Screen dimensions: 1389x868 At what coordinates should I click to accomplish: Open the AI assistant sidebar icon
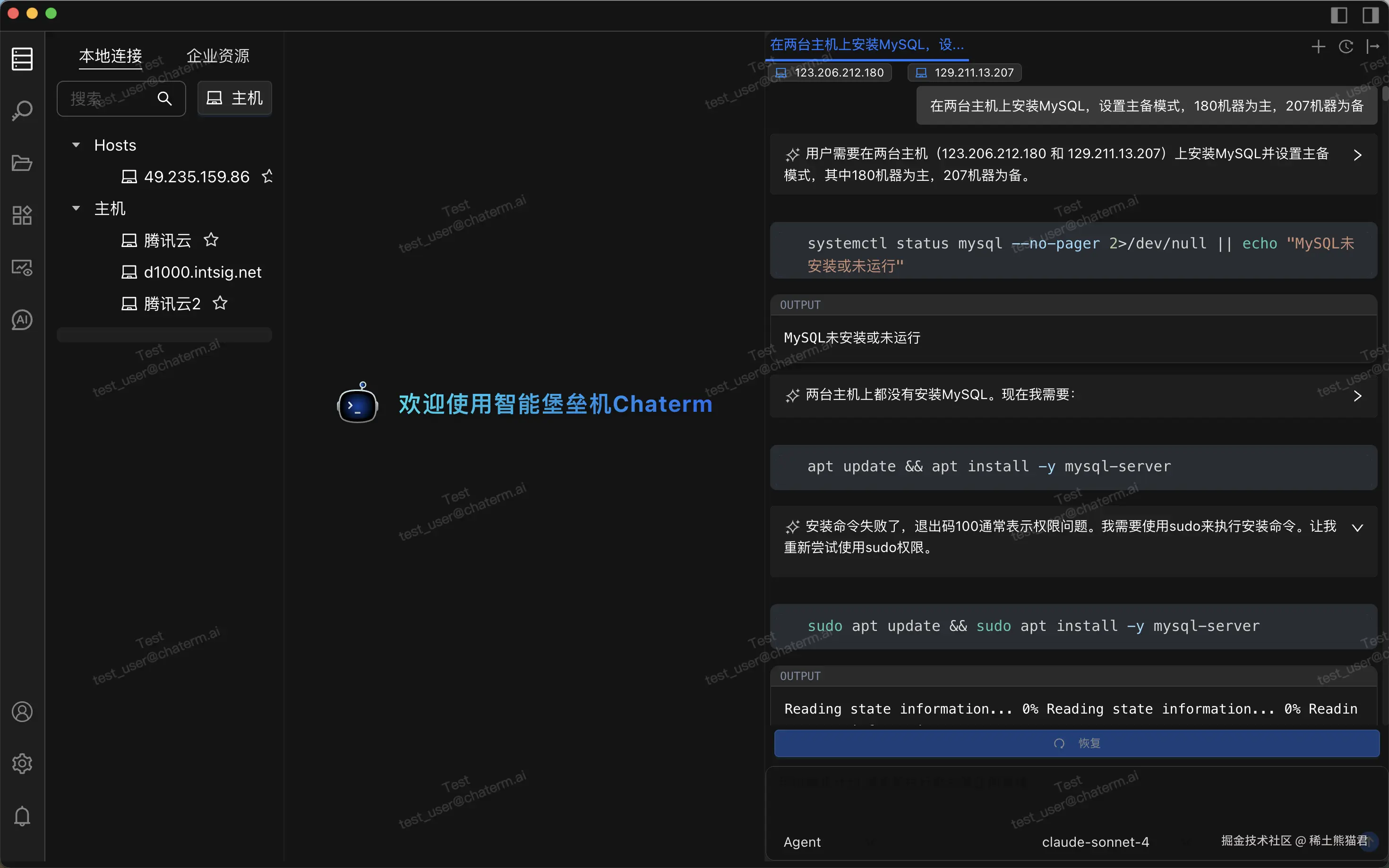click(22, 320)
